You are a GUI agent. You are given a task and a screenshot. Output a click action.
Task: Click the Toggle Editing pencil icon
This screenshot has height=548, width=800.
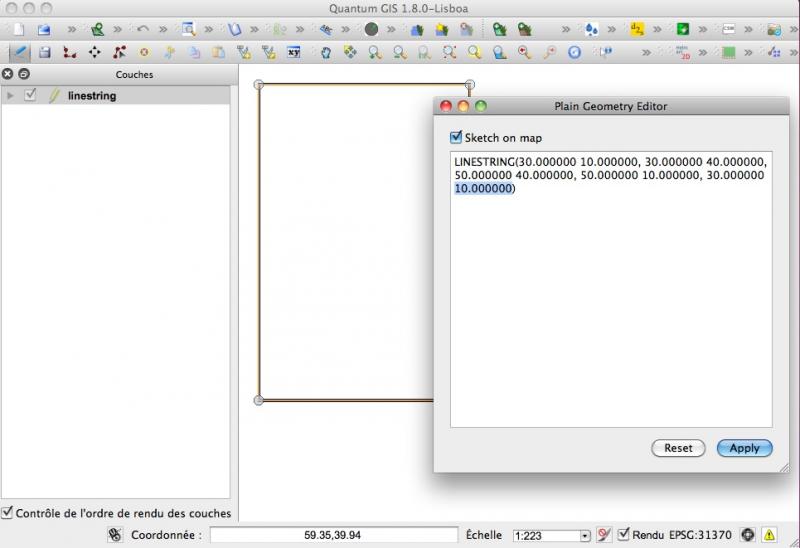pyautogui.click(x=19, y=52)
